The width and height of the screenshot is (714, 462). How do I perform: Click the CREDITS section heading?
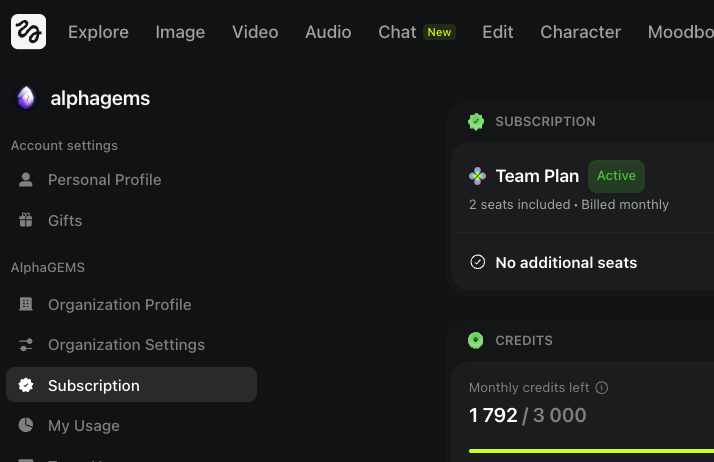[524, 340]
